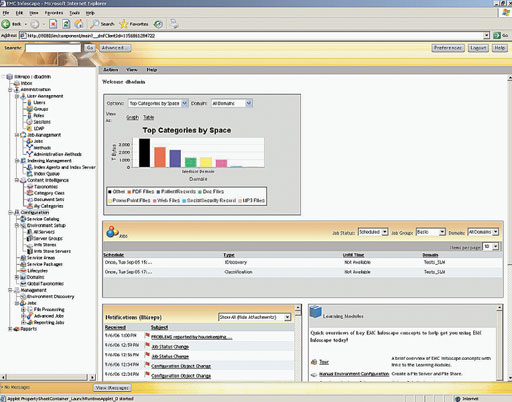This screenshot has height=402, width=512.
Task: Refresh the page with the Refresh icon
Action: point(66,24)
